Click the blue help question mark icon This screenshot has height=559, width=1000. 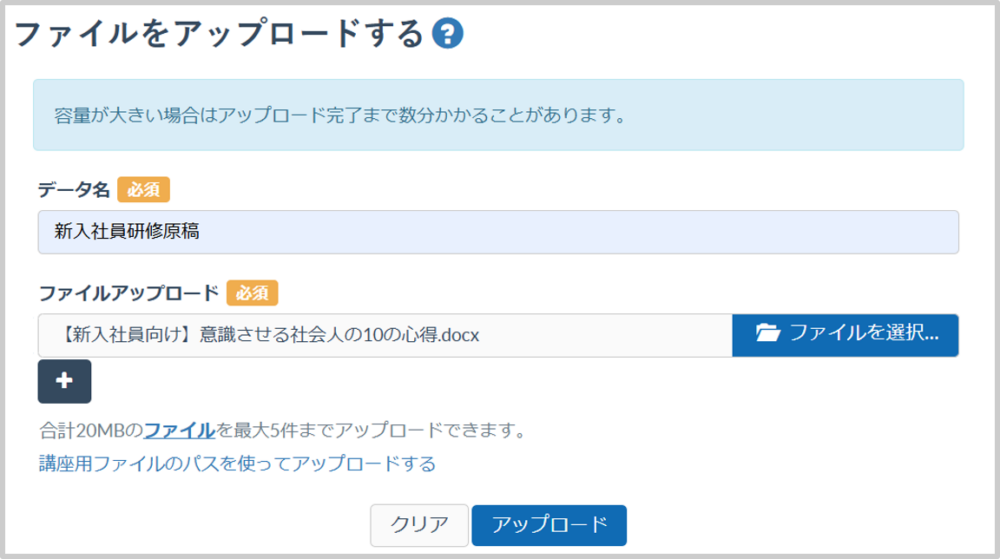click(447, 34)
